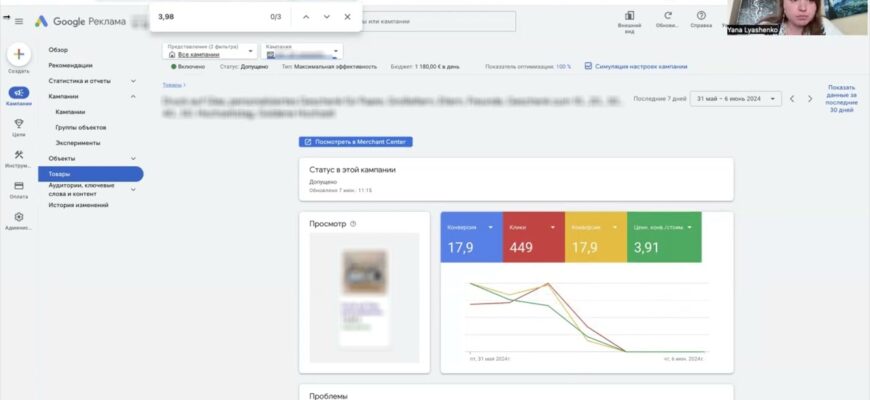Click Показать данные за последние 30 дней
870x400 pixels.
(840, 98)
